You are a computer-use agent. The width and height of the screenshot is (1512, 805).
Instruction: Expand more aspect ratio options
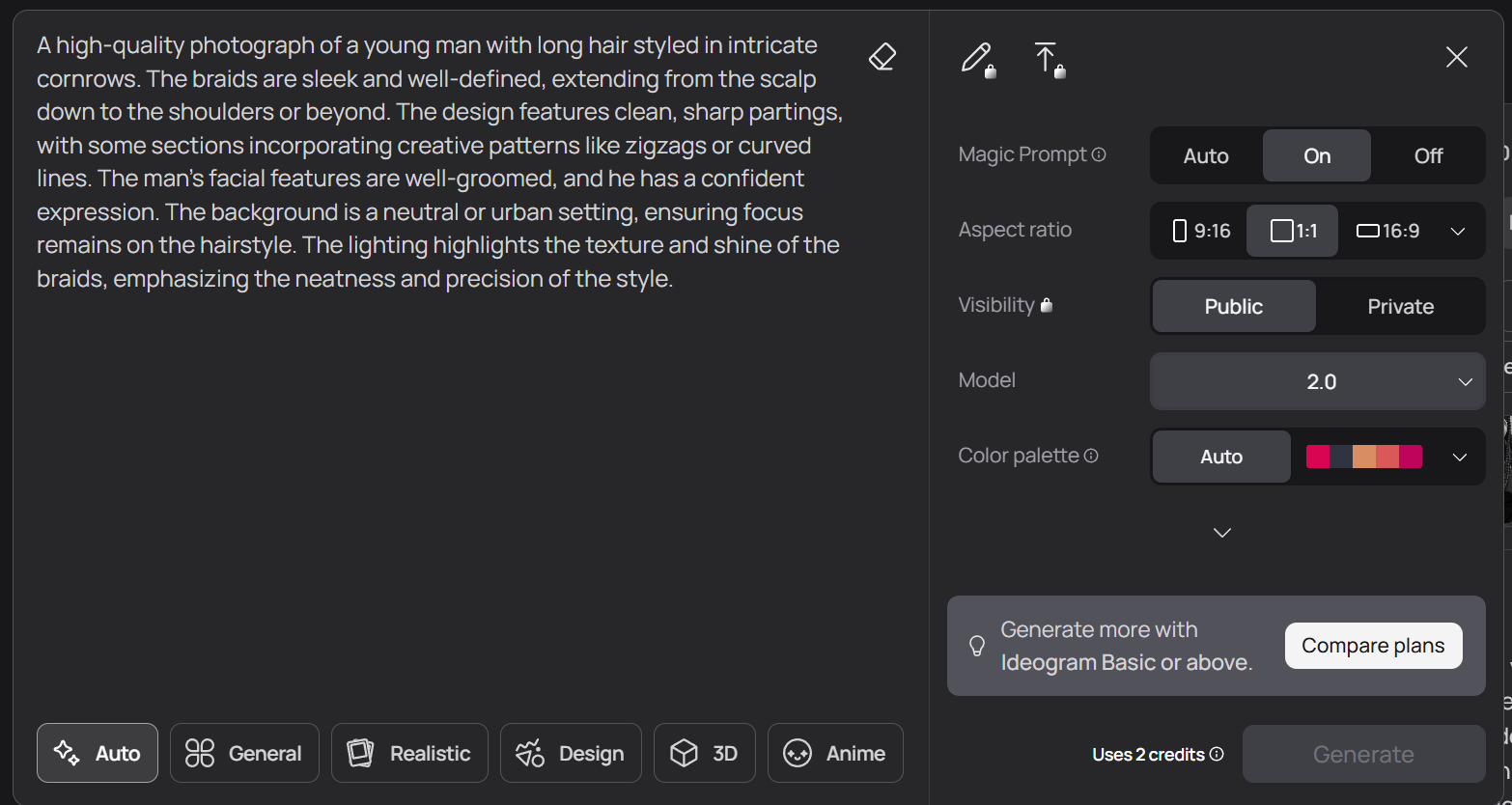(x=1458, y=231)
